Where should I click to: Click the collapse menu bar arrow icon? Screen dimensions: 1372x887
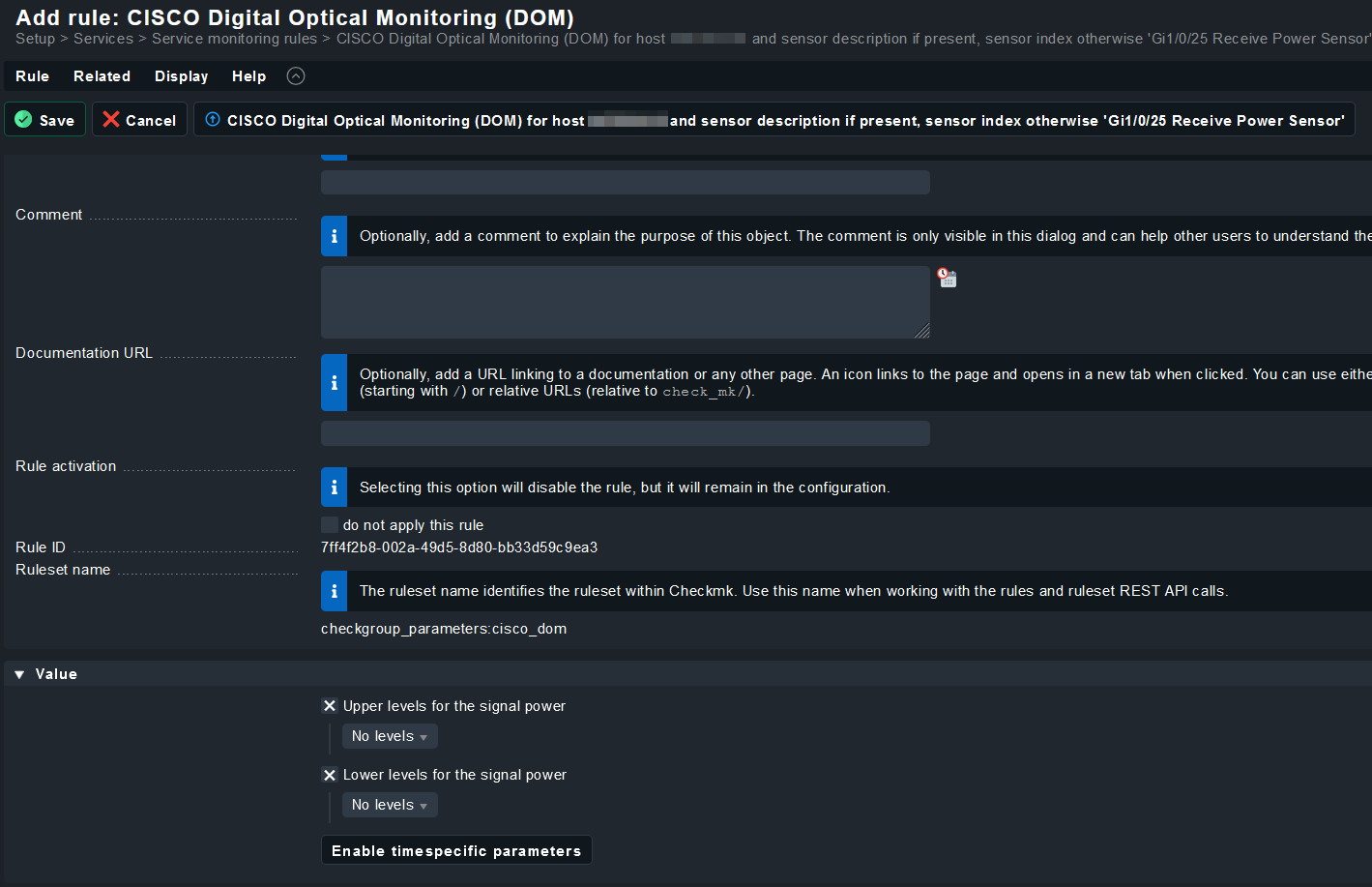tap(296, 76)
